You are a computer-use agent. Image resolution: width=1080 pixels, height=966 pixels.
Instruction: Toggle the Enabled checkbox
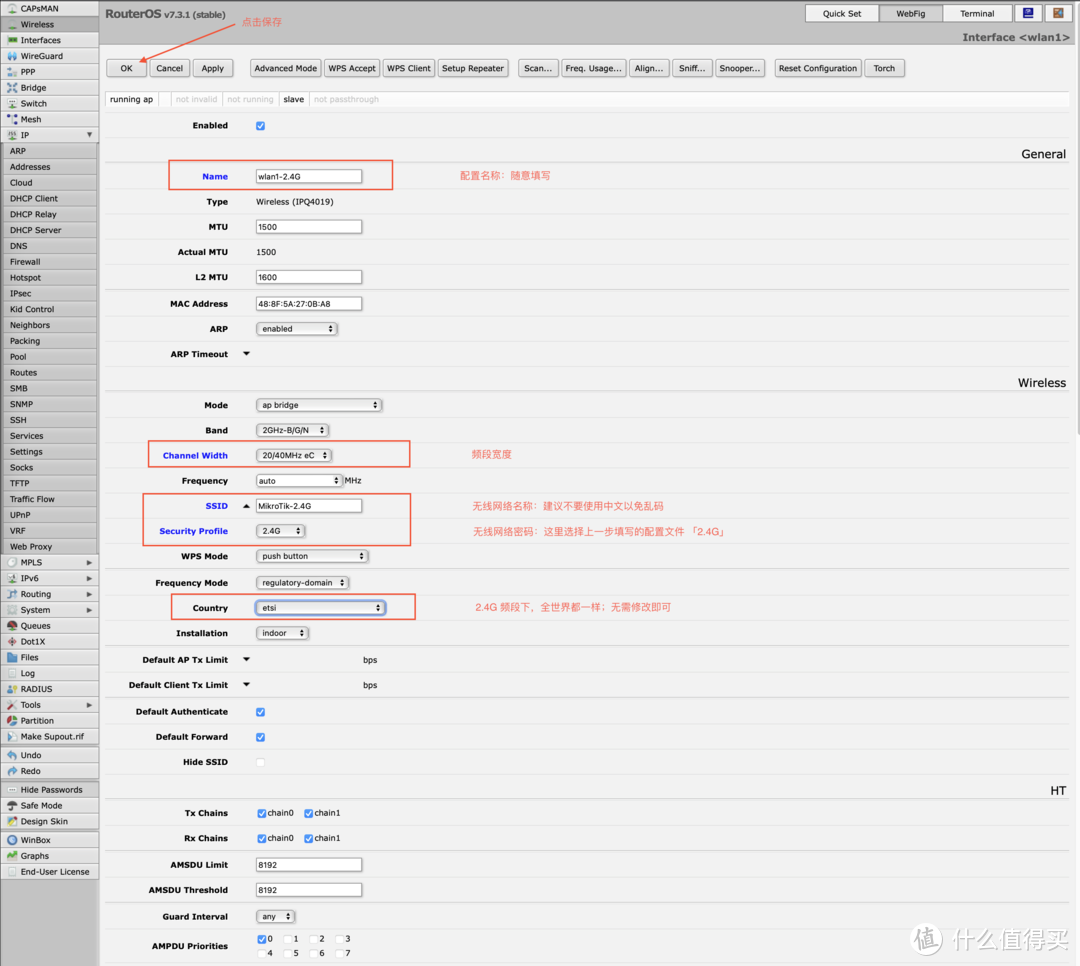pyautogui.click(x=261, y=126)
